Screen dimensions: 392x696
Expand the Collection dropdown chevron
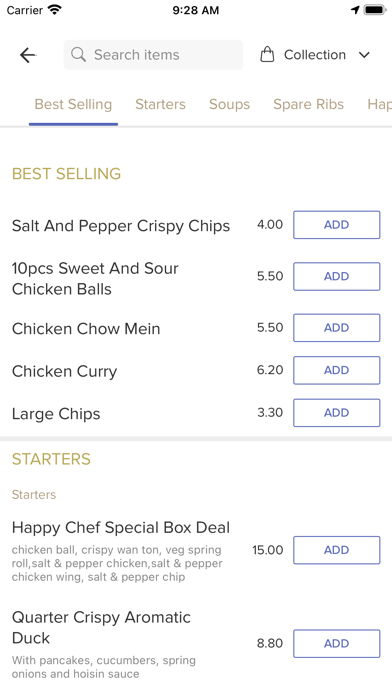coord(364,55)
